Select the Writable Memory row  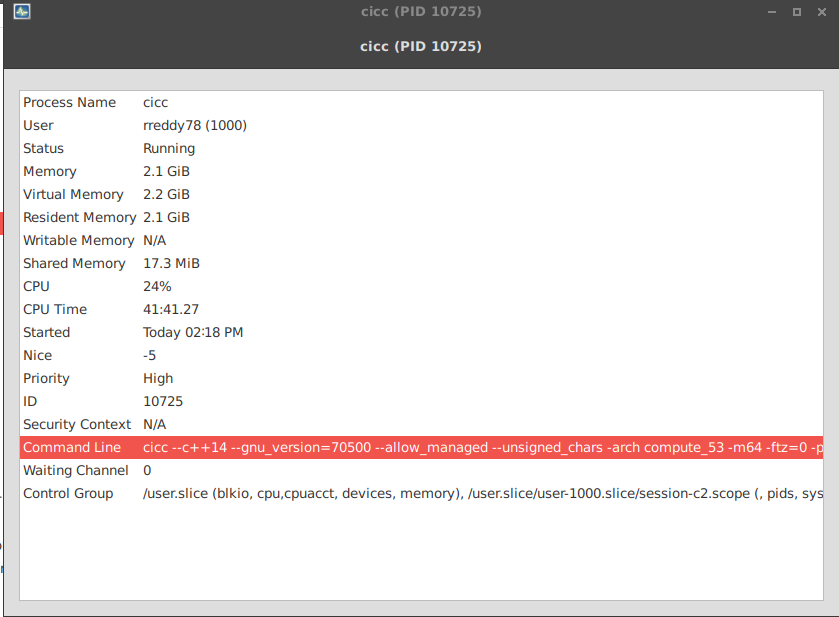tap(421, 240)
